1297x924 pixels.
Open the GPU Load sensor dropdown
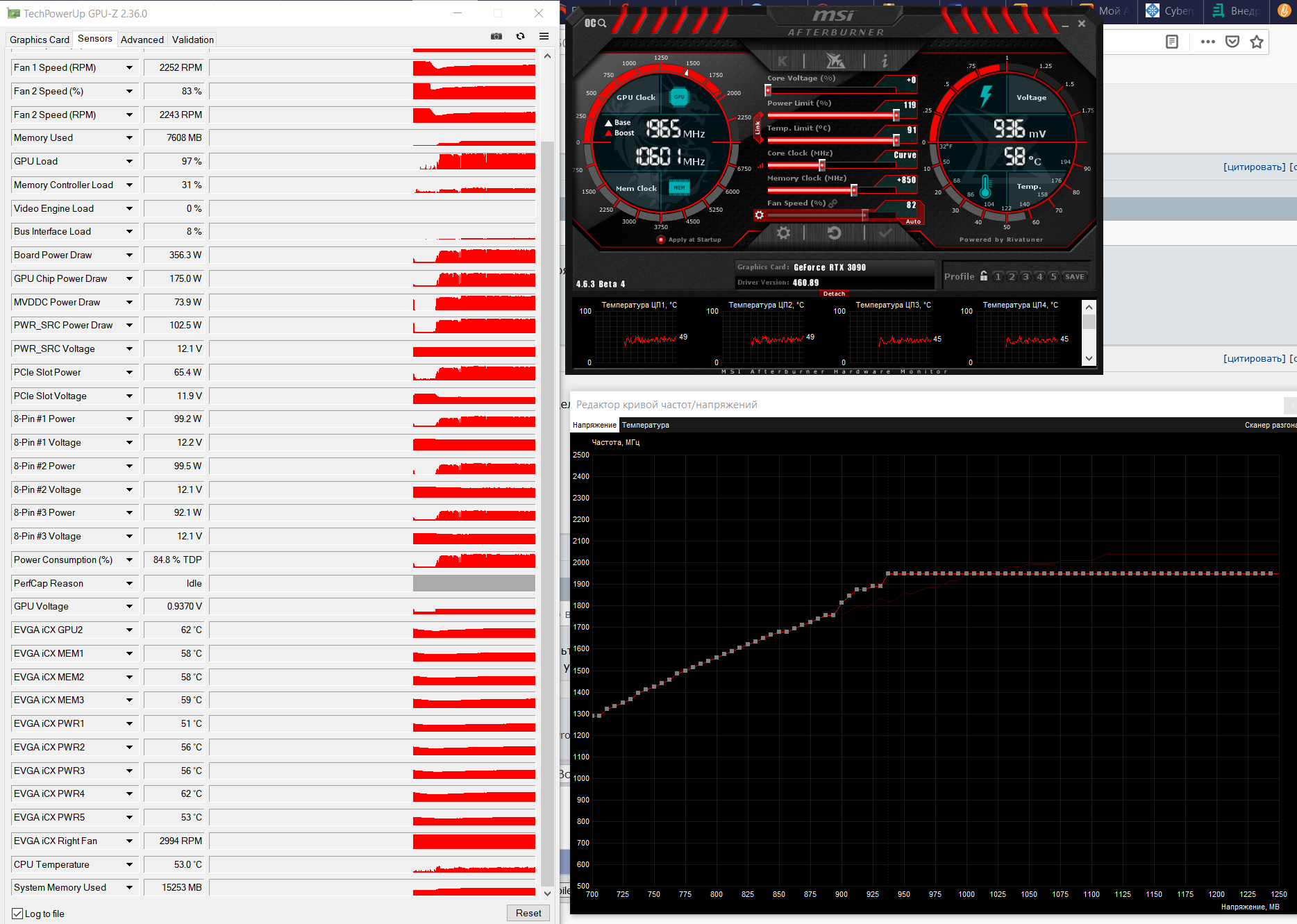click(129, 162)
